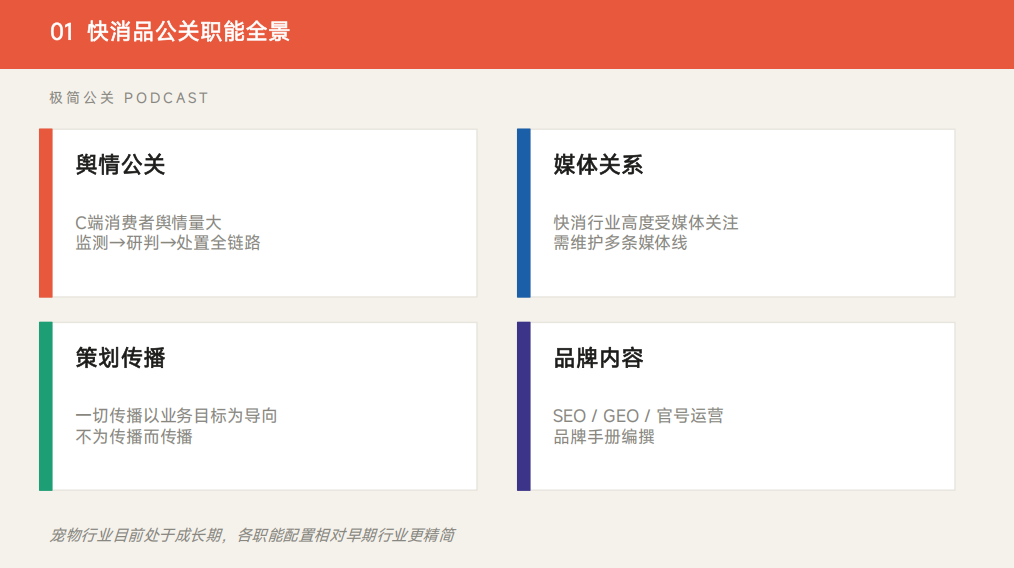
Task: Click the italic footer note about 宠物行业
Action: [x=252, y=535]
